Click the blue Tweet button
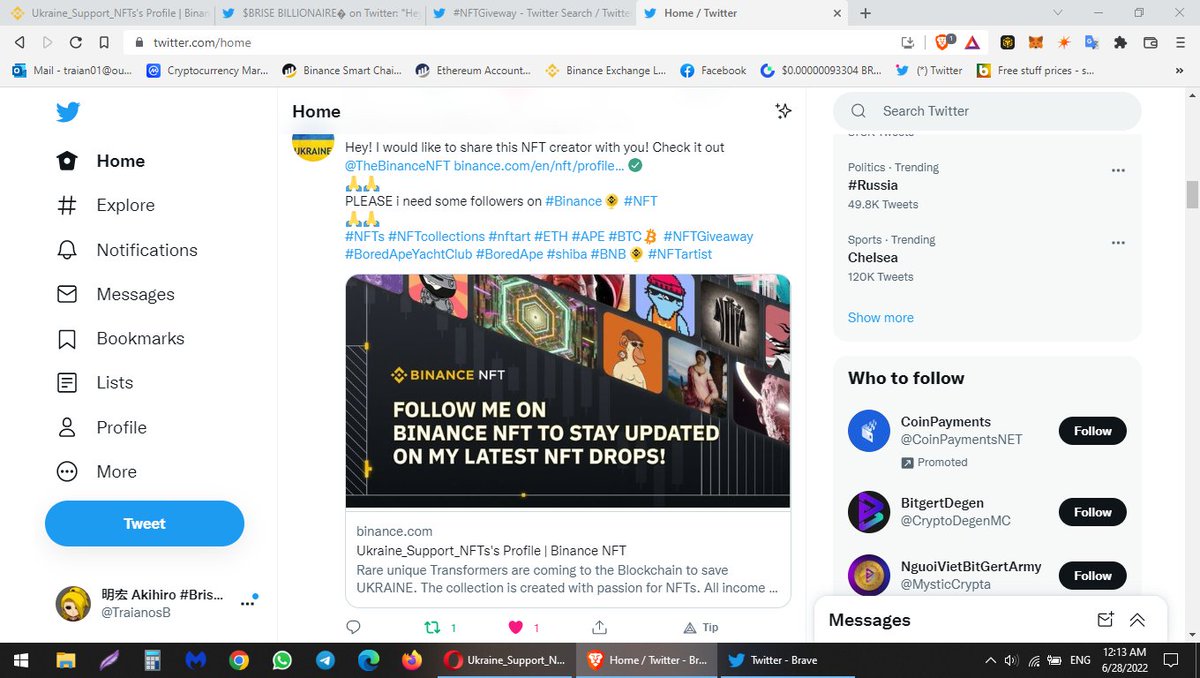 [144, 523]
